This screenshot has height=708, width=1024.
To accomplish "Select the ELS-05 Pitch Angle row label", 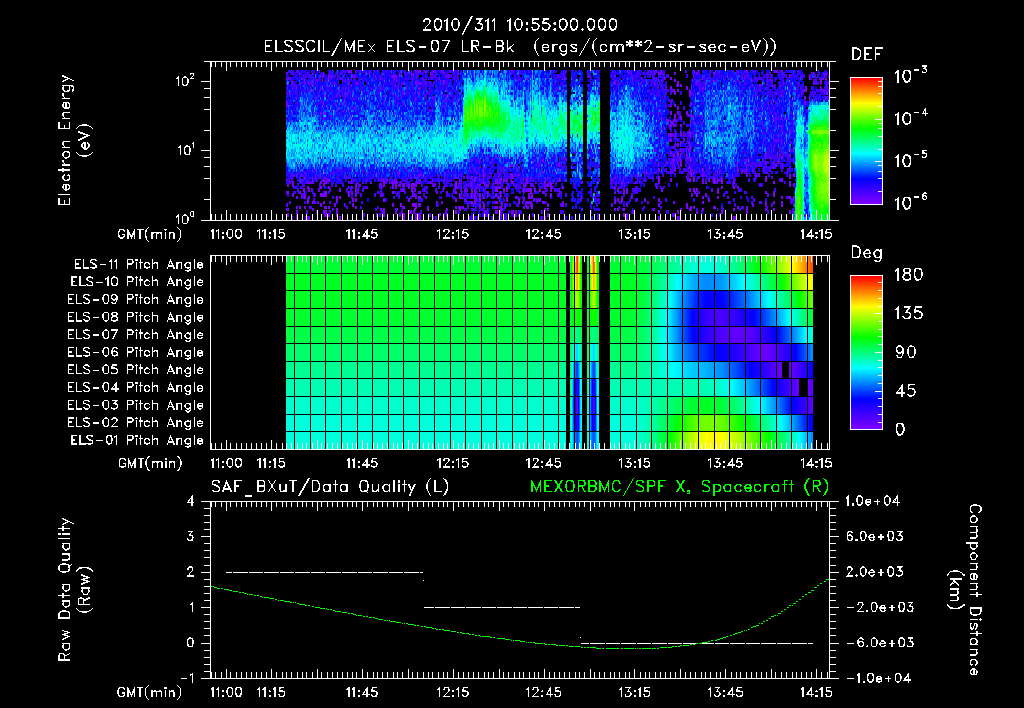I will [x=135, y=370].
